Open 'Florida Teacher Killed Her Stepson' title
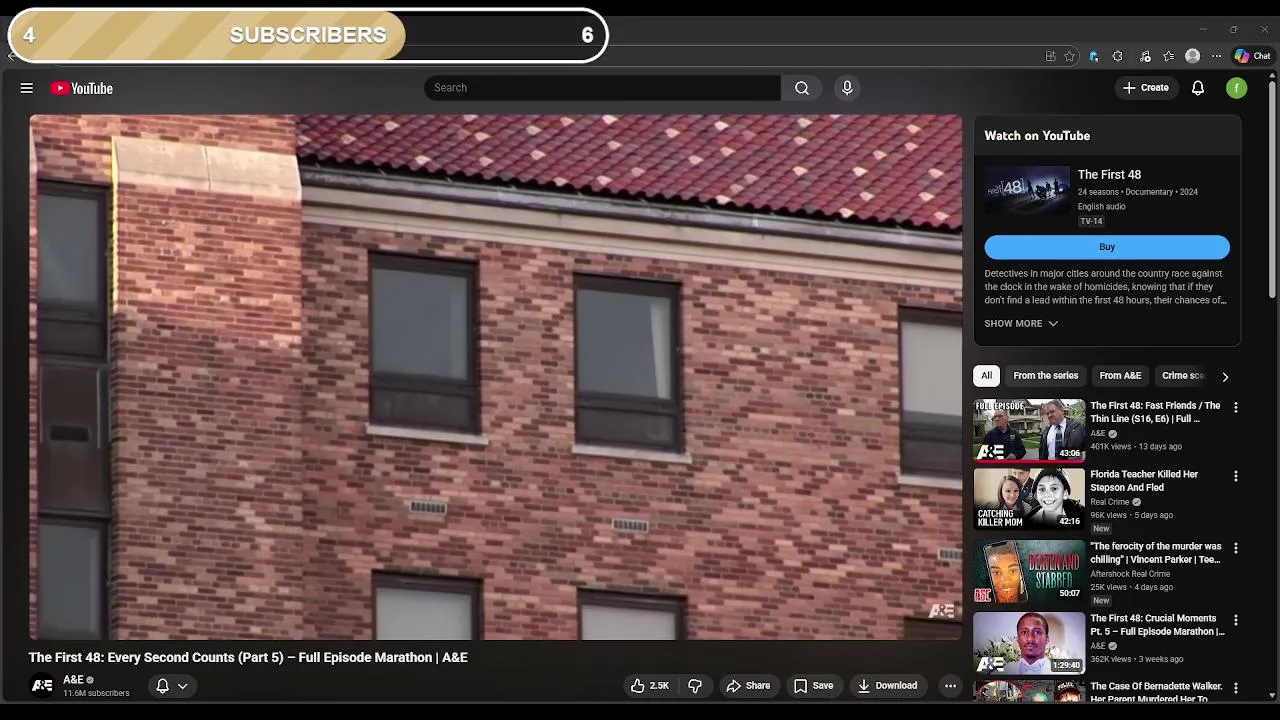Viewport: 1280px width, 720px height. point(1144,481)
